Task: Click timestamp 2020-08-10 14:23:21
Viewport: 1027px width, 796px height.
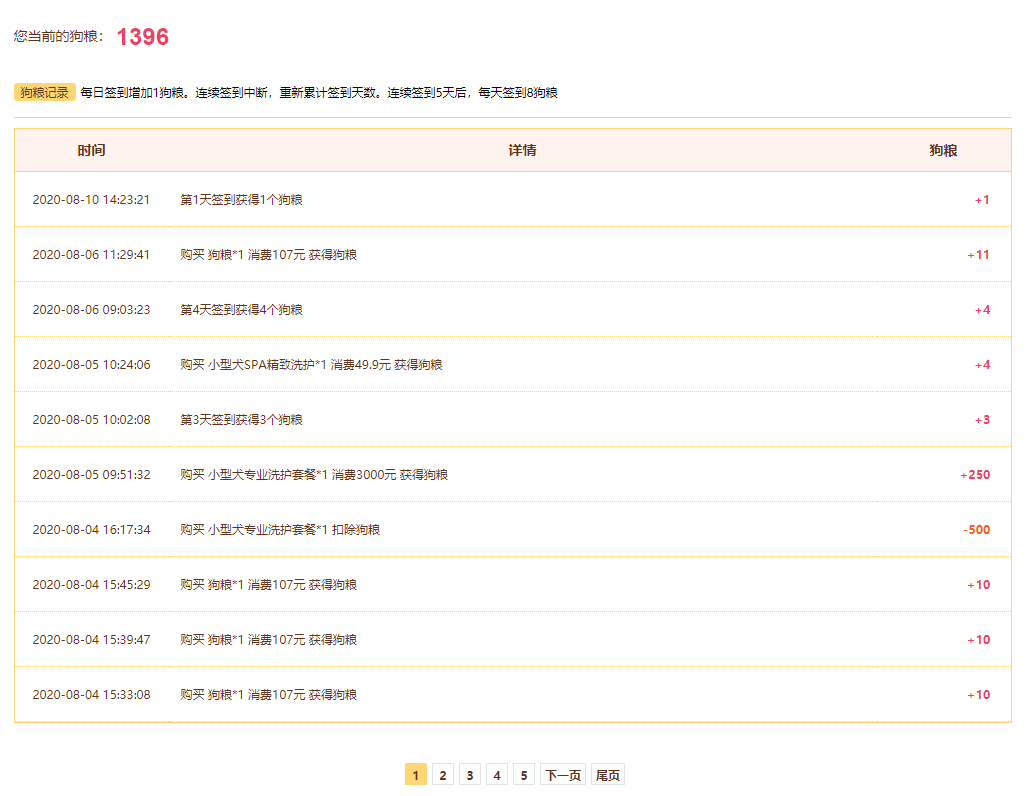Action: point(91,199)
